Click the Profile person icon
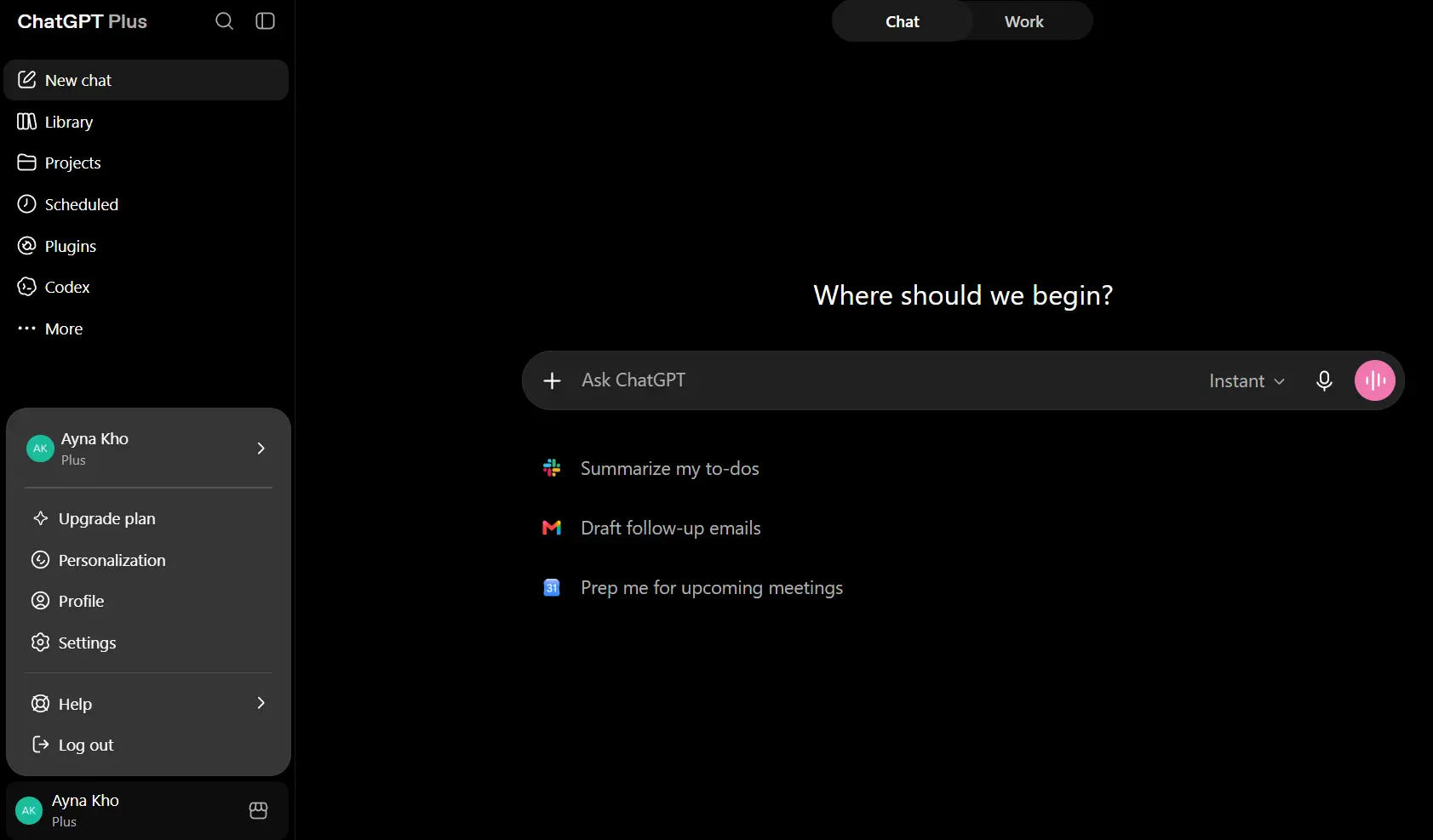 pos(40,601)
